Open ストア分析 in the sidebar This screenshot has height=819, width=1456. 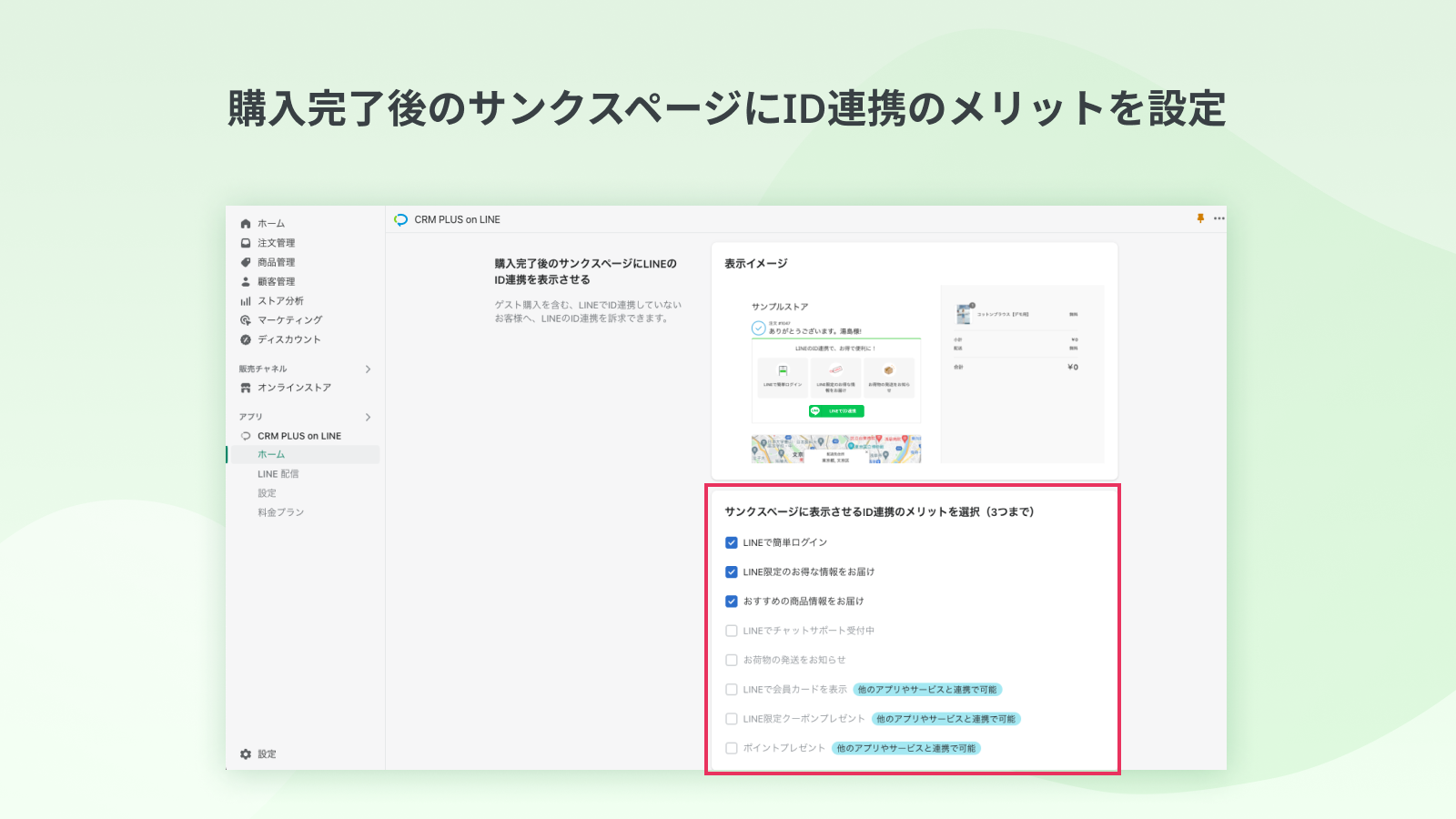coord(281,301)
